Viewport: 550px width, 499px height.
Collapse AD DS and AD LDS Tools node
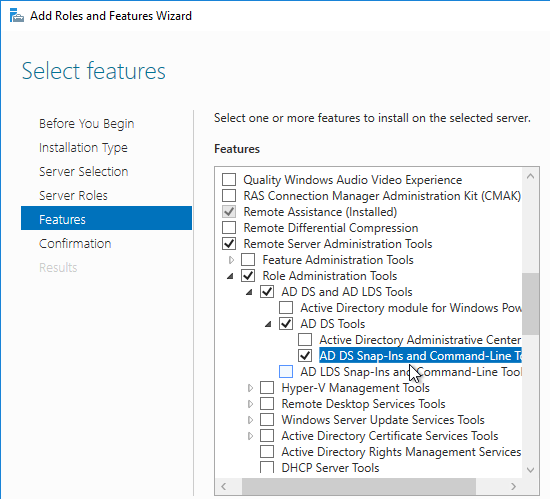(249, 292)
